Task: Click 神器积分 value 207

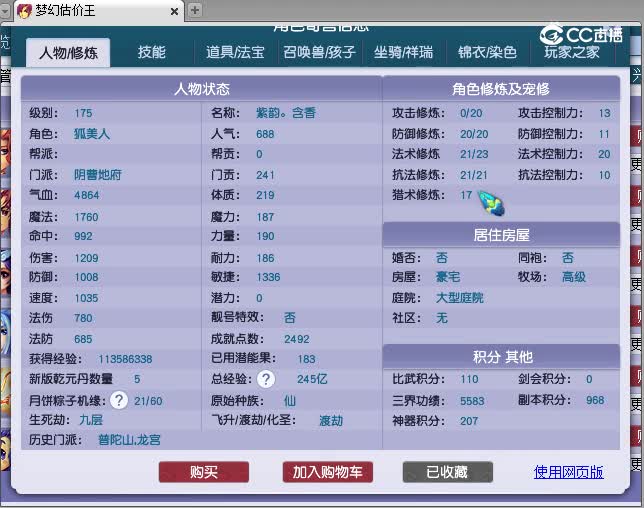Action: click(x=469, y=421)
